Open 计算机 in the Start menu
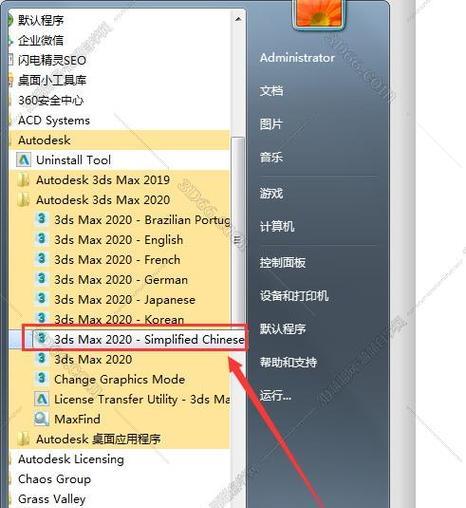 (277, 227)
